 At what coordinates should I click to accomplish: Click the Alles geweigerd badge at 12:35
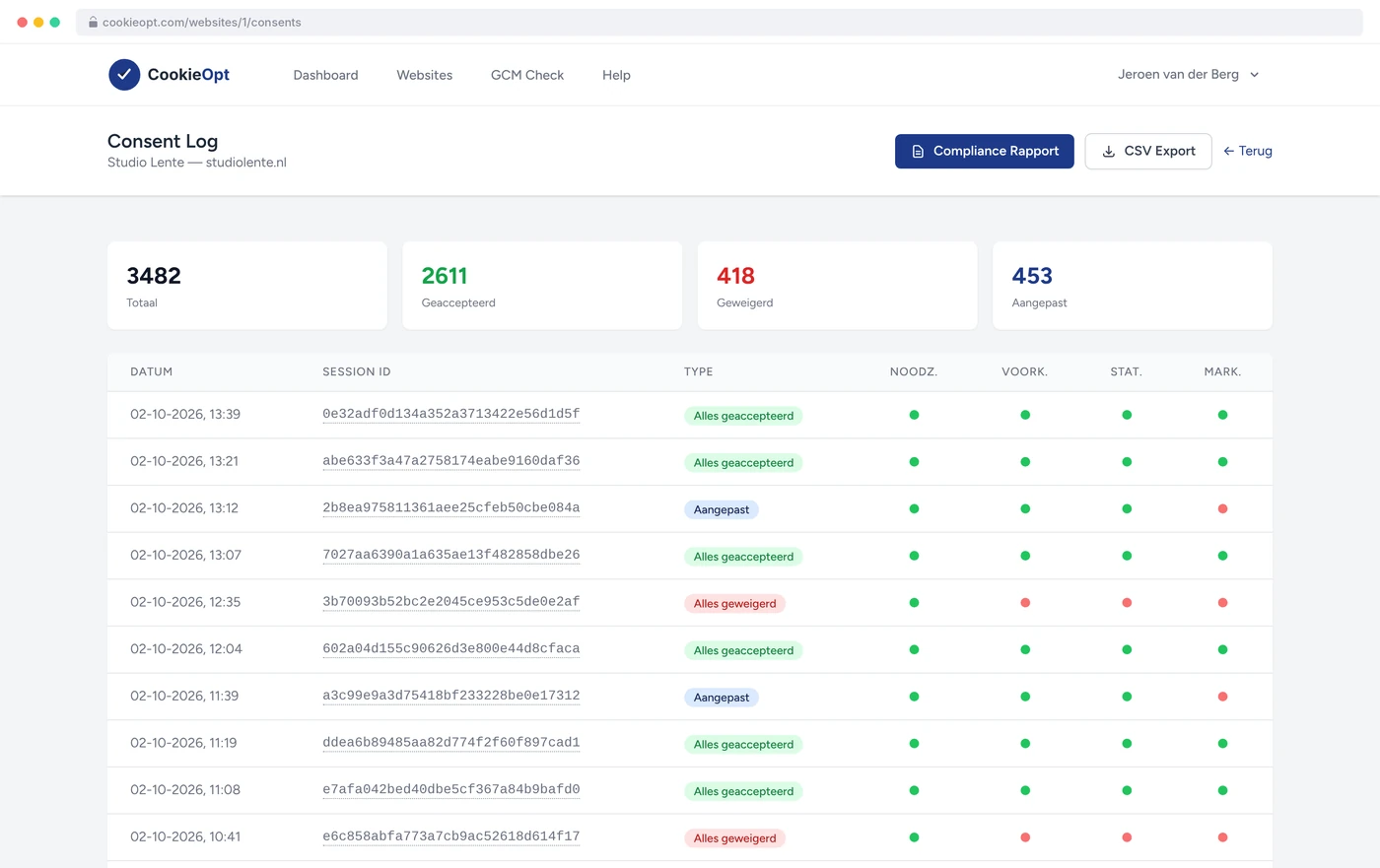click(734, 603)
